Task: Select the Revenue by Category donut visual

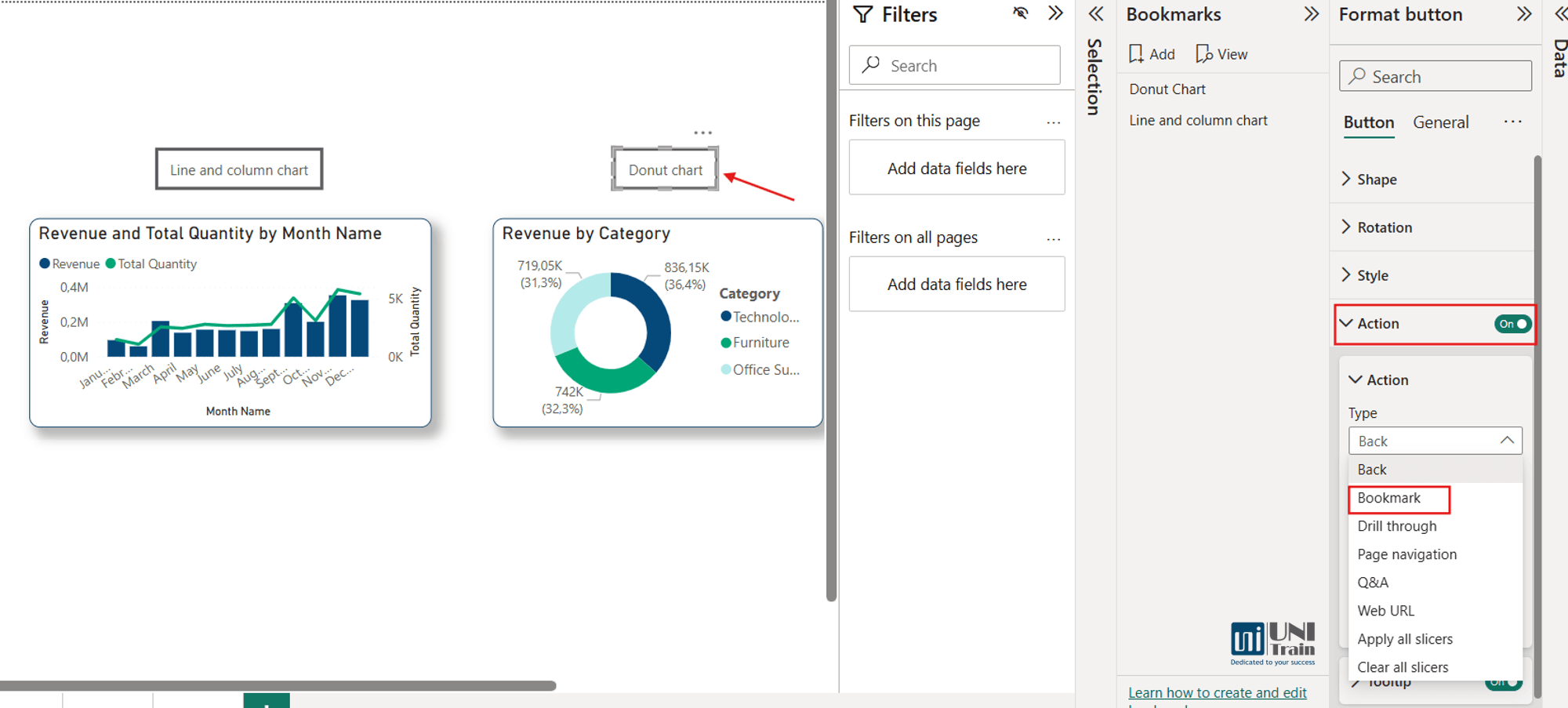Action: [658, 323]
